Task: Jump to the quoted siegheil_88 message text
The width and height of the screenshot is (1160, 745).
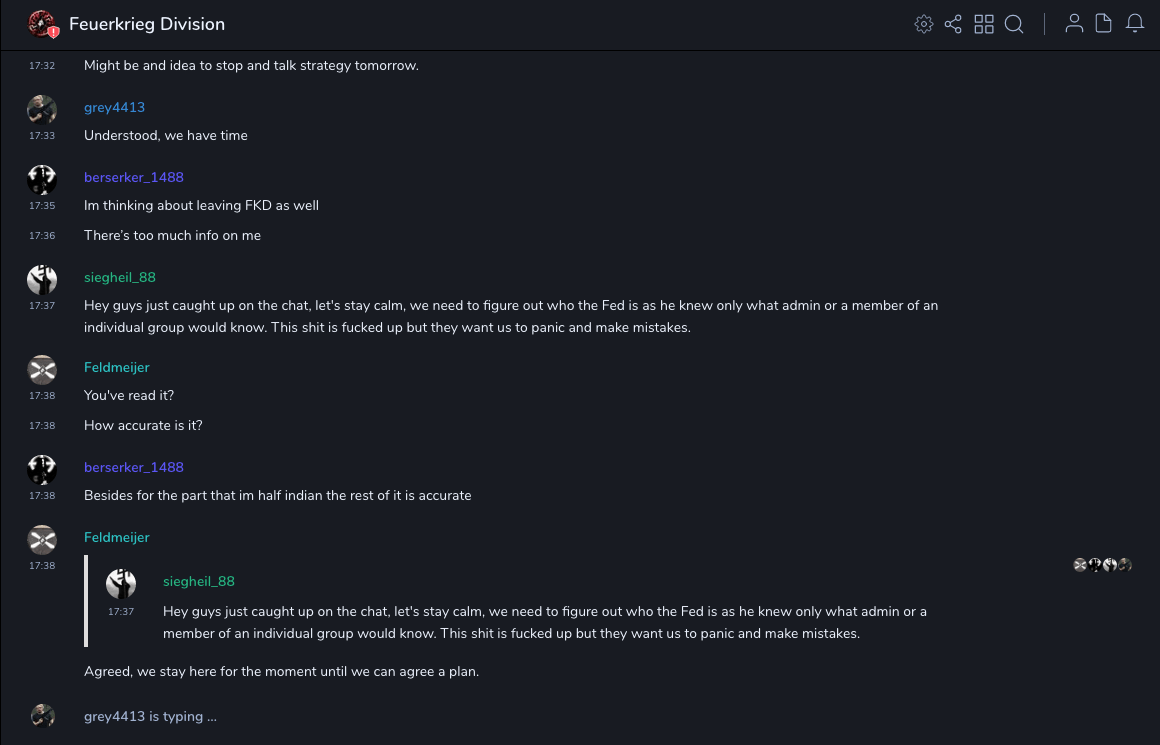Action: click(x=544, y=622)
